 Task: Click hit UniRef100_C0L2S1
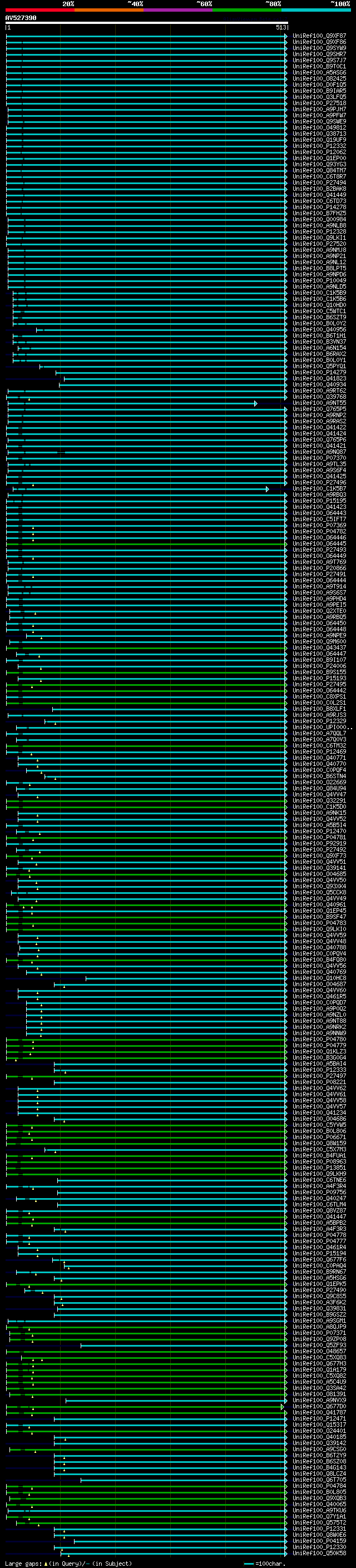click(x=319, y=703)
